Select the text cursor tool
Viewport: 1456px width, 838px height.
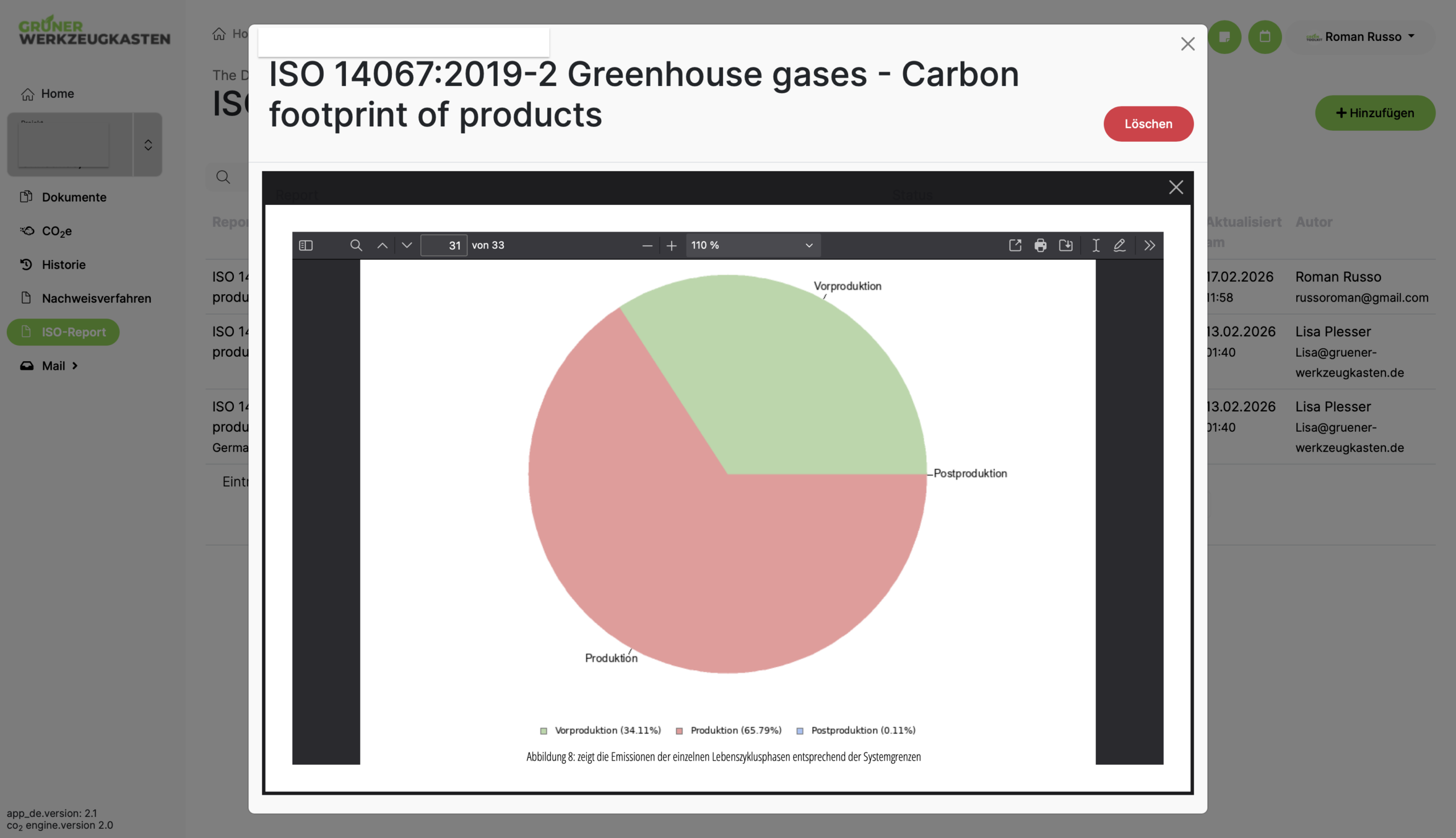(x=1096, y=245)
